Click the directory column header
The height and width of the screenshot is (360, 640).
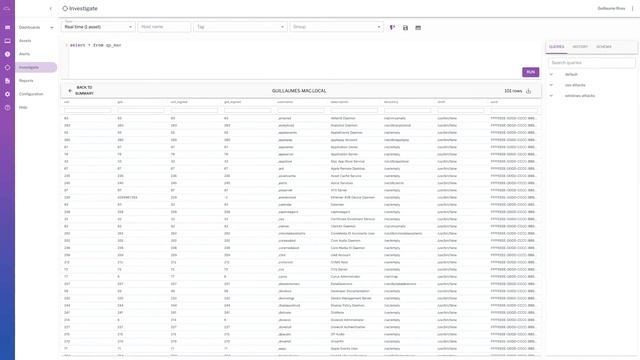tap(391, 102)
